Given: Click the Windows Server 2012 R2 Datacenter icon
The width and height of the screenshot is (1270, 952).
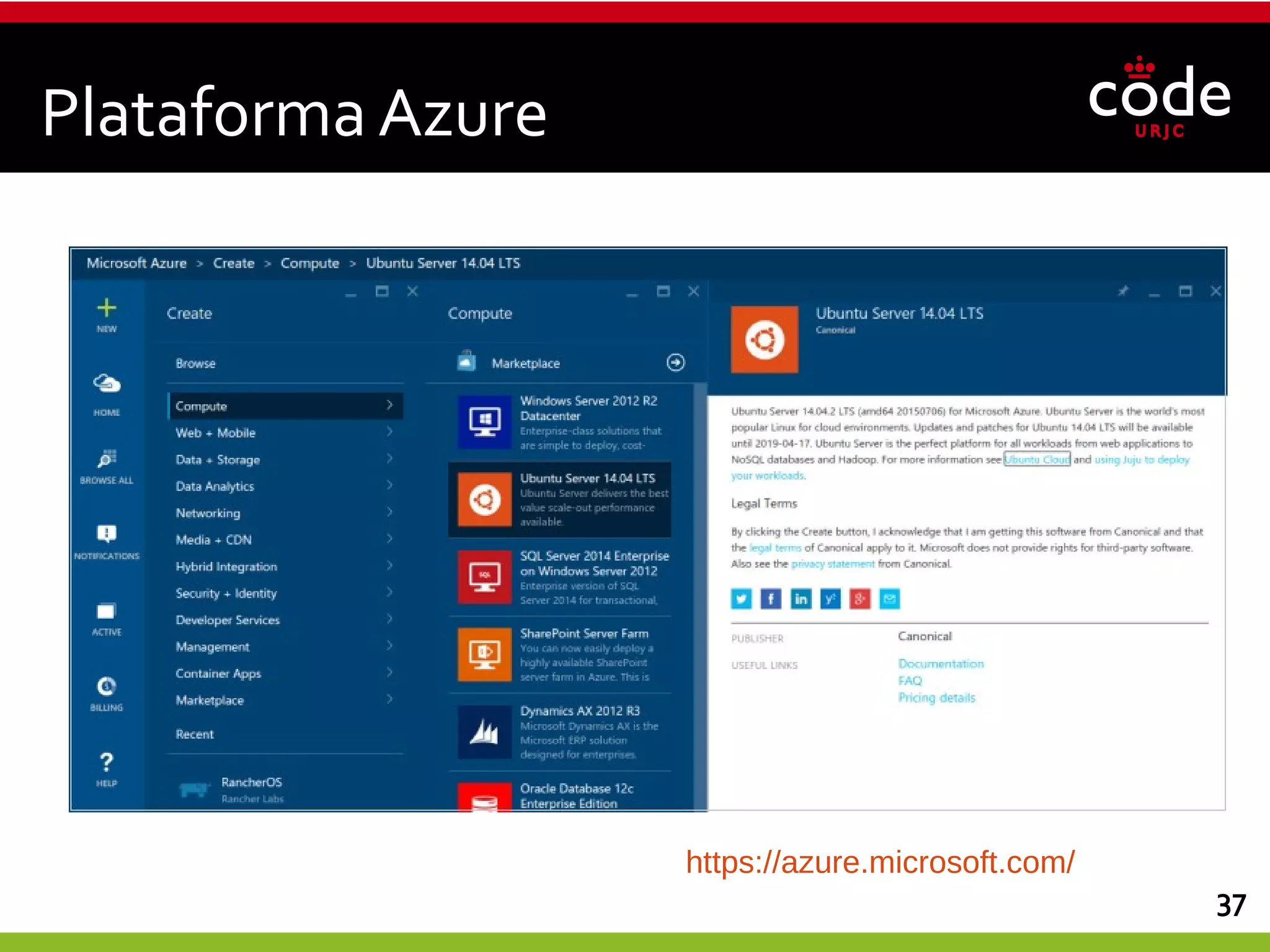Looking at the screenshot, I should 485,421.
